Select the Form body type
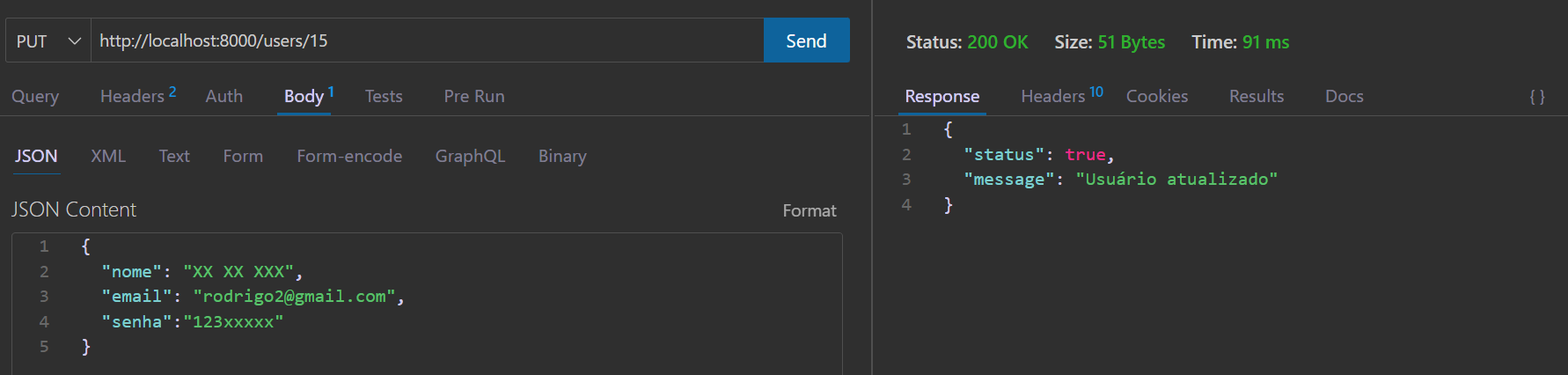Screen dimensions: 1568x375 point(243,156)
